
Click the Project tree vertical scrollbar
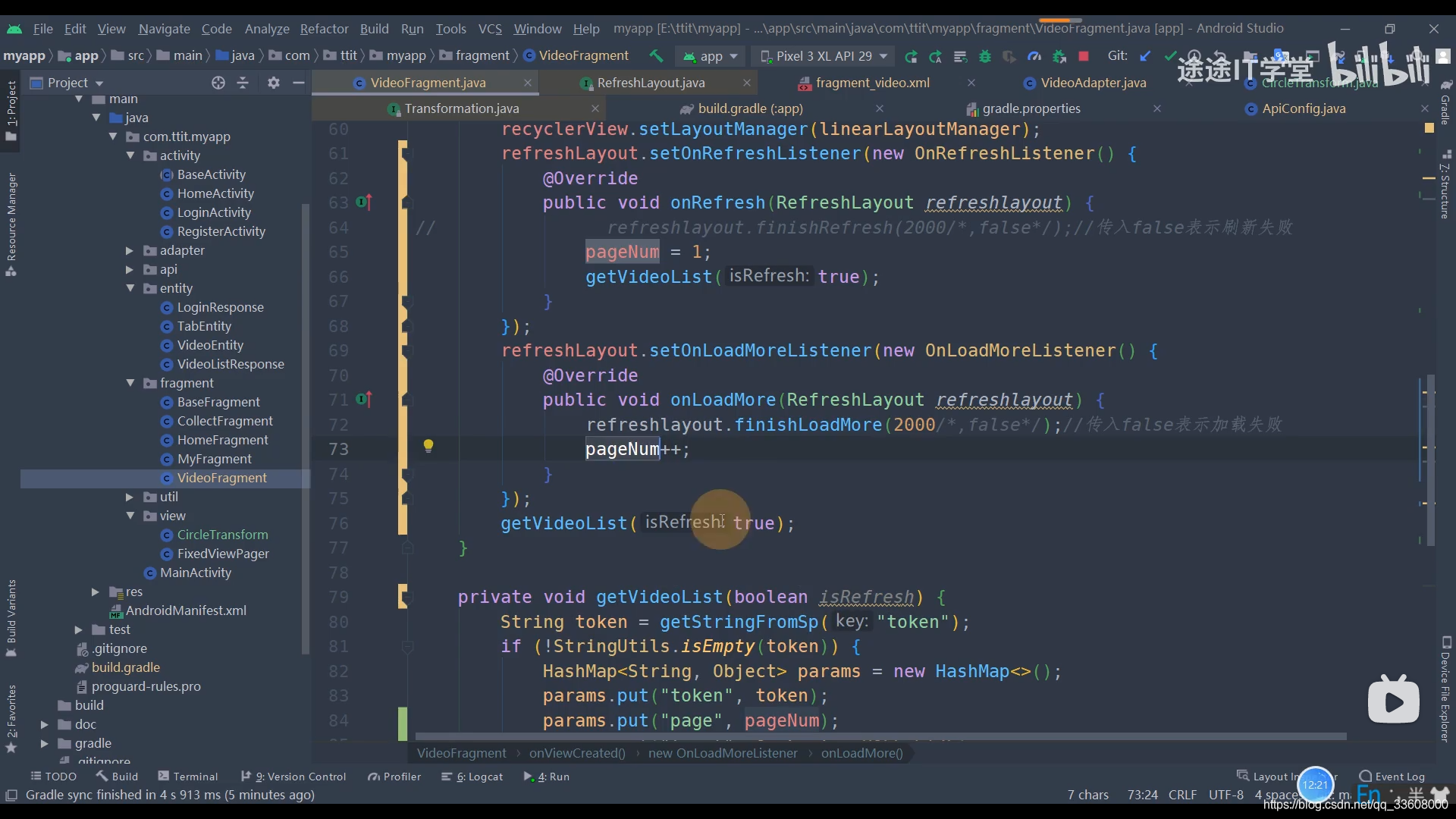(306, 428)
